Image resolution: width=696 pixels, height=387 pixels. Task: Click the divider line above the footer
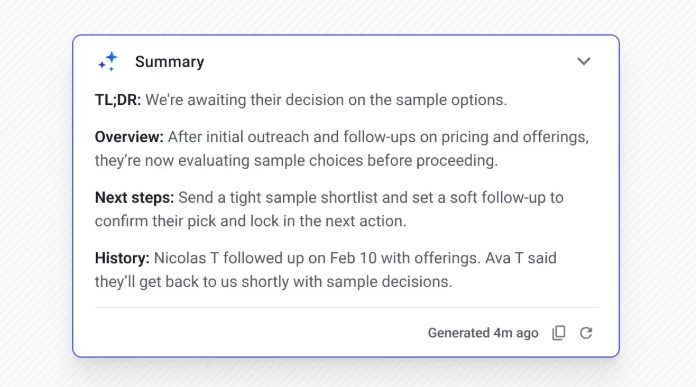coord(346,307)
